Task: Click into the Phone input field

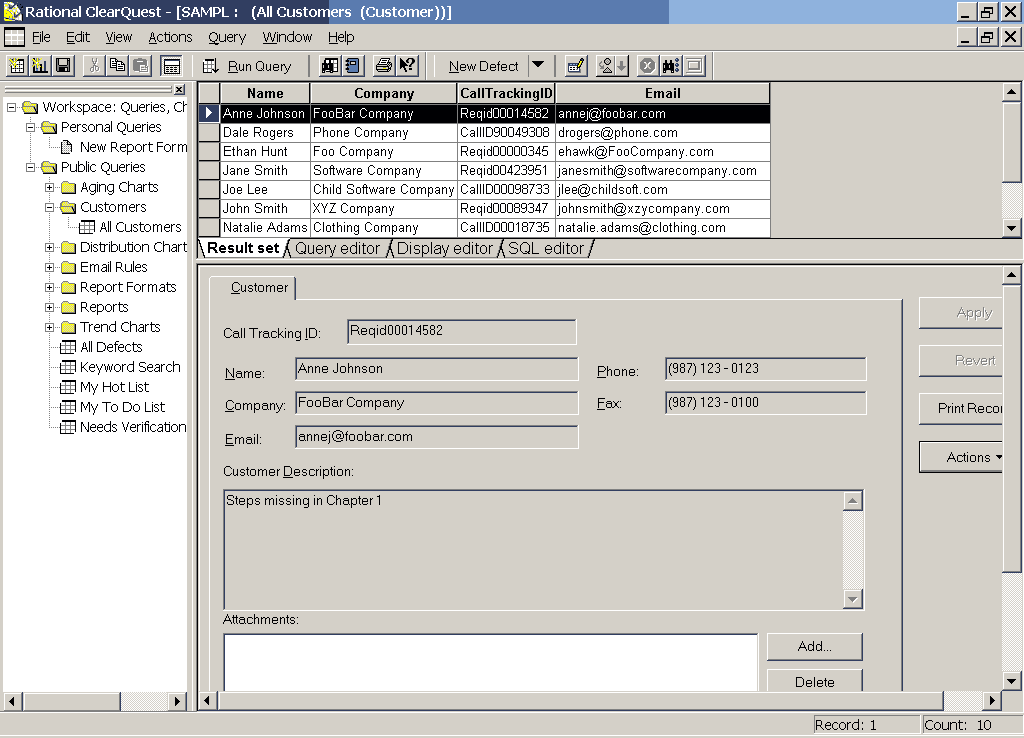Action: point(765,369)
